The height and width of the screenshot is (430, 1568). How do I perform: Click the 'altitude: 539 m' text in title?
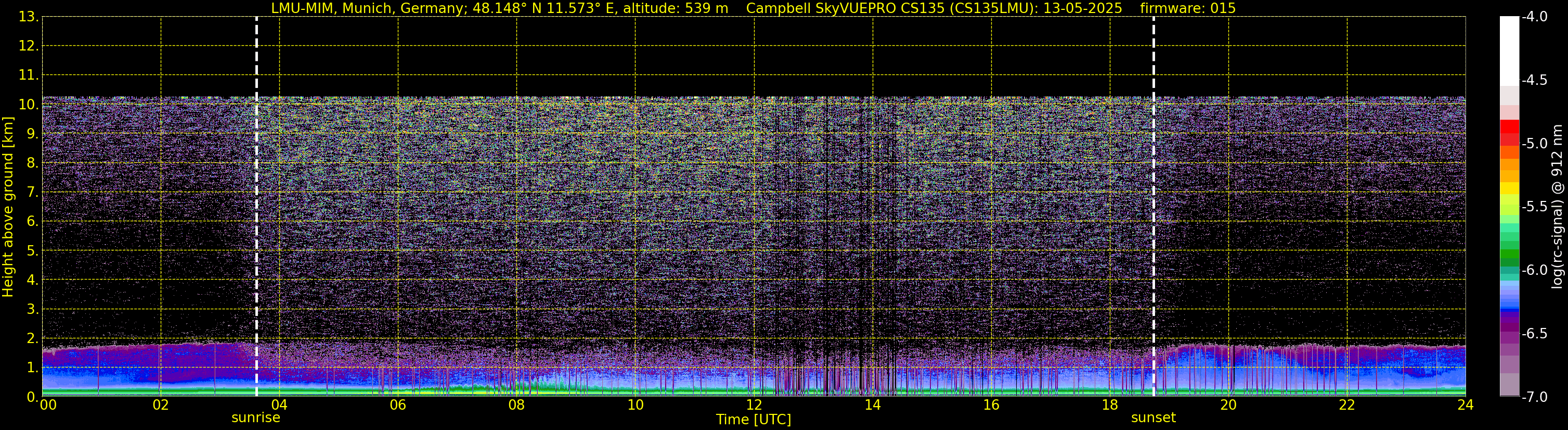point(676,8)
